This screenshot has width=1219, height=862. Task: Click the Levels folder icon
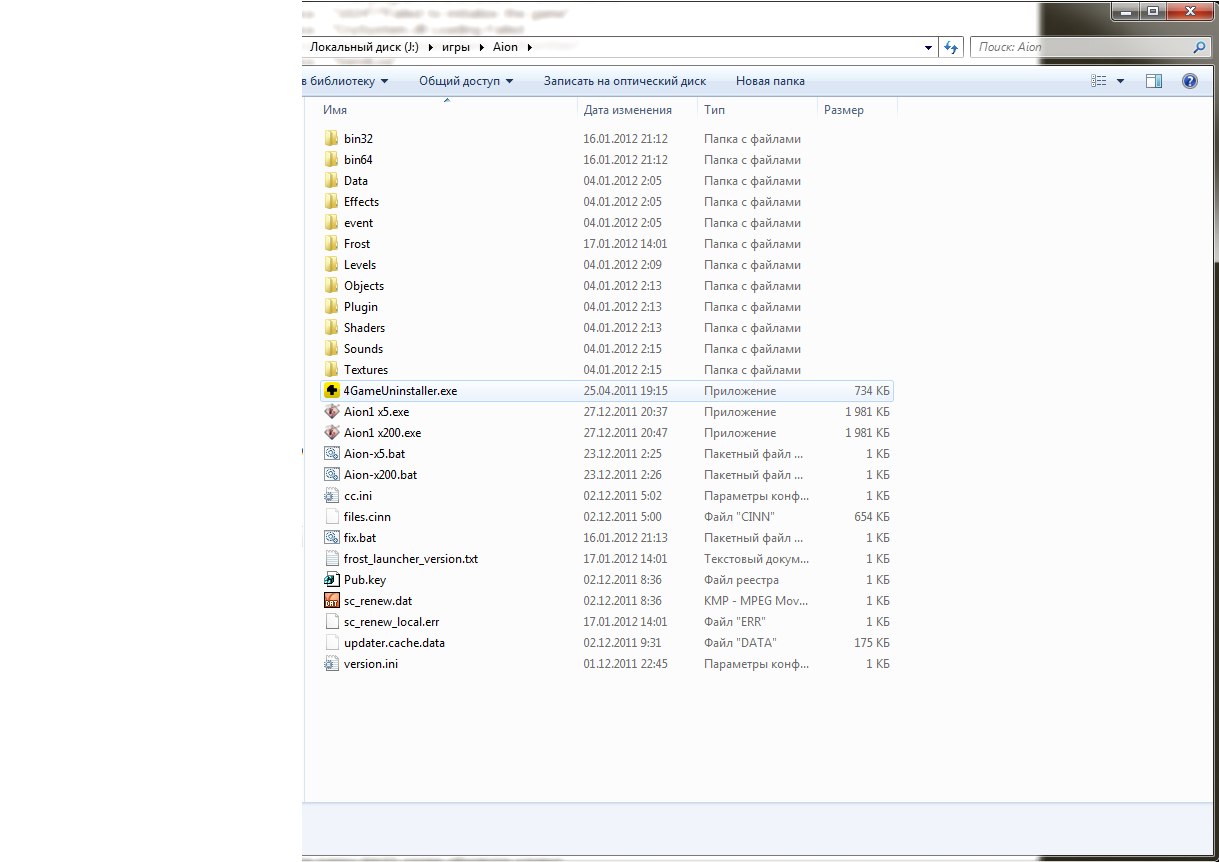(332, 265)
